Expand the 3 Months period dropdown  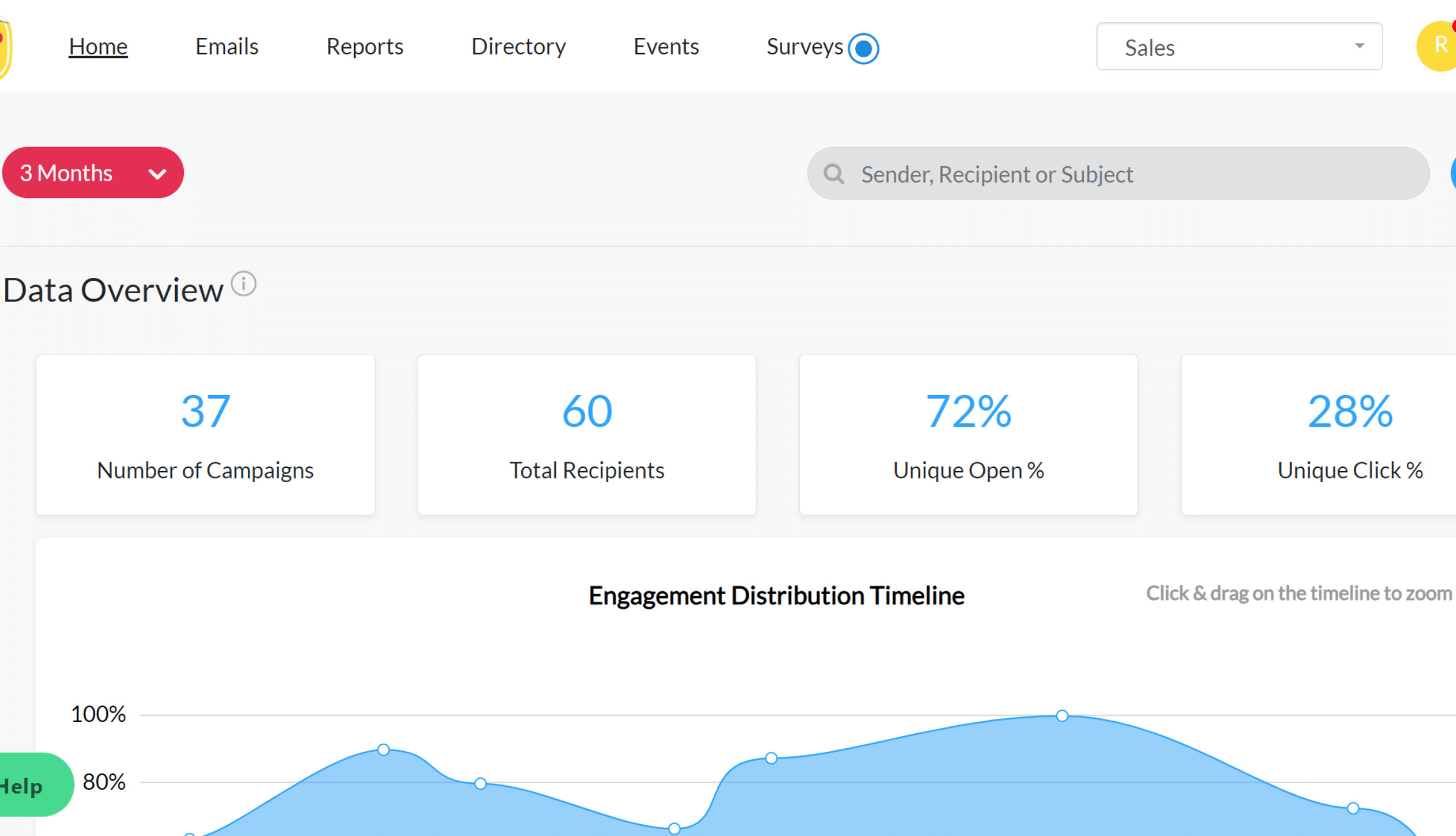pyautogui.click(x=93, y=173)
